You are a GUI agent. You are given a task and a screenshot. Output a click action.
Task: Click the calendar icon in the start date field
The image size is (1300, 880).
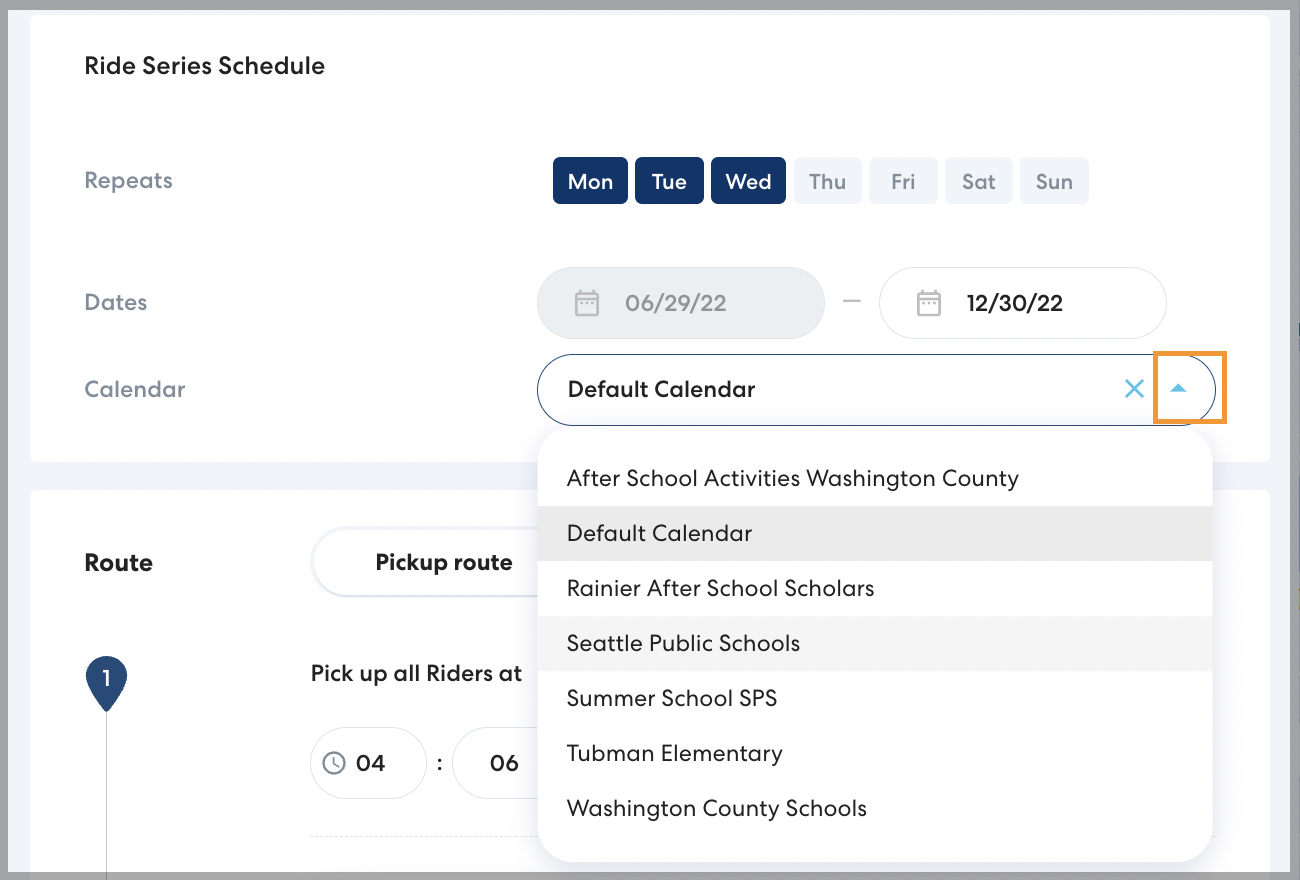click(587, 302)
